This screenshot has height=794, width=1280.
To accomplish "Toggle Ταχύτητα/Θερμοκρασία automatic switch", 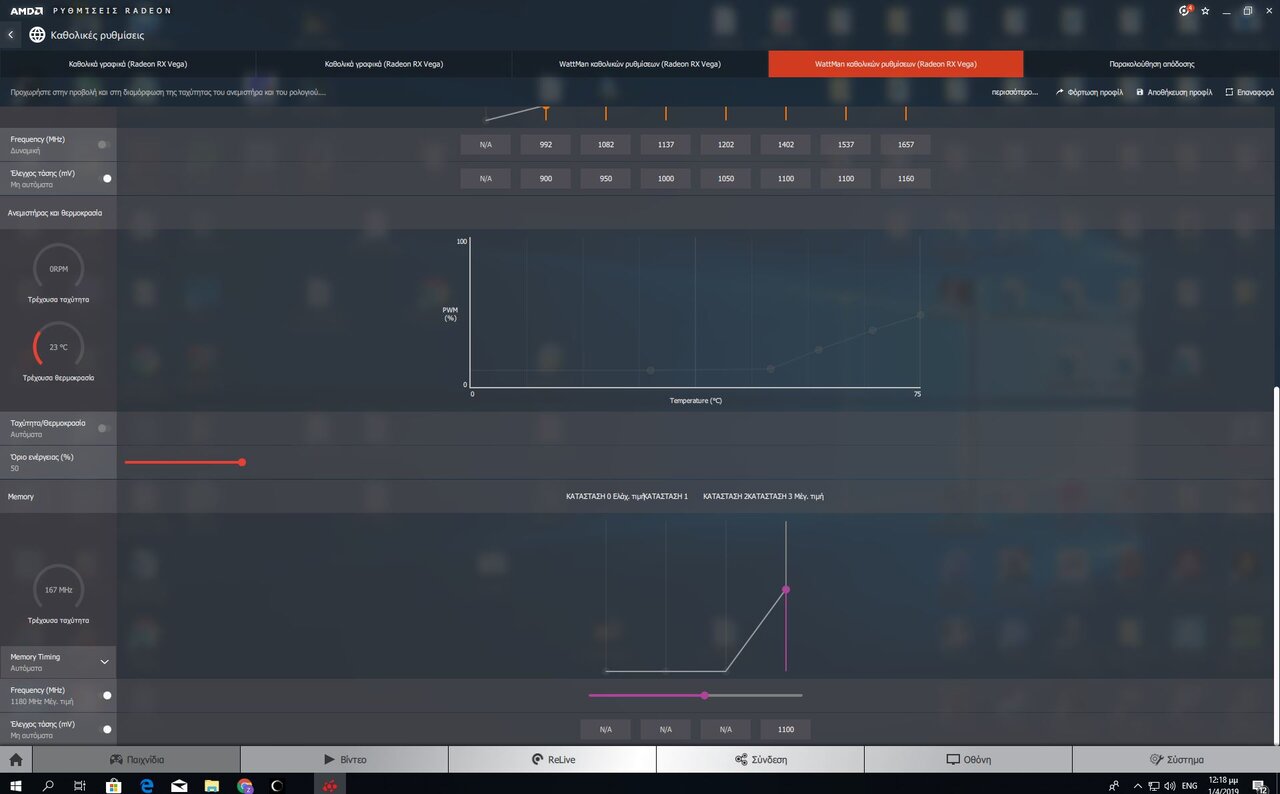I will pos(104,428).
